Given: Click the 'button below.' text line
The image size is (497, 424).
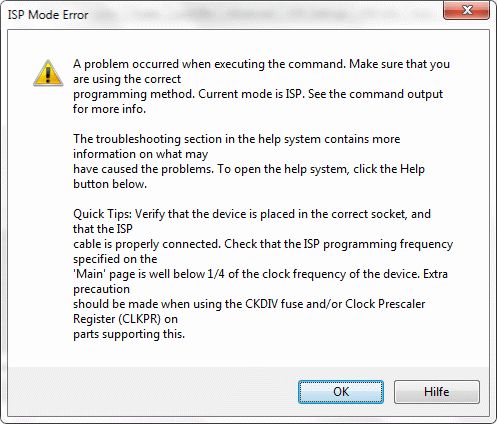Looking at the screenshot, I should tap(110, 184).
